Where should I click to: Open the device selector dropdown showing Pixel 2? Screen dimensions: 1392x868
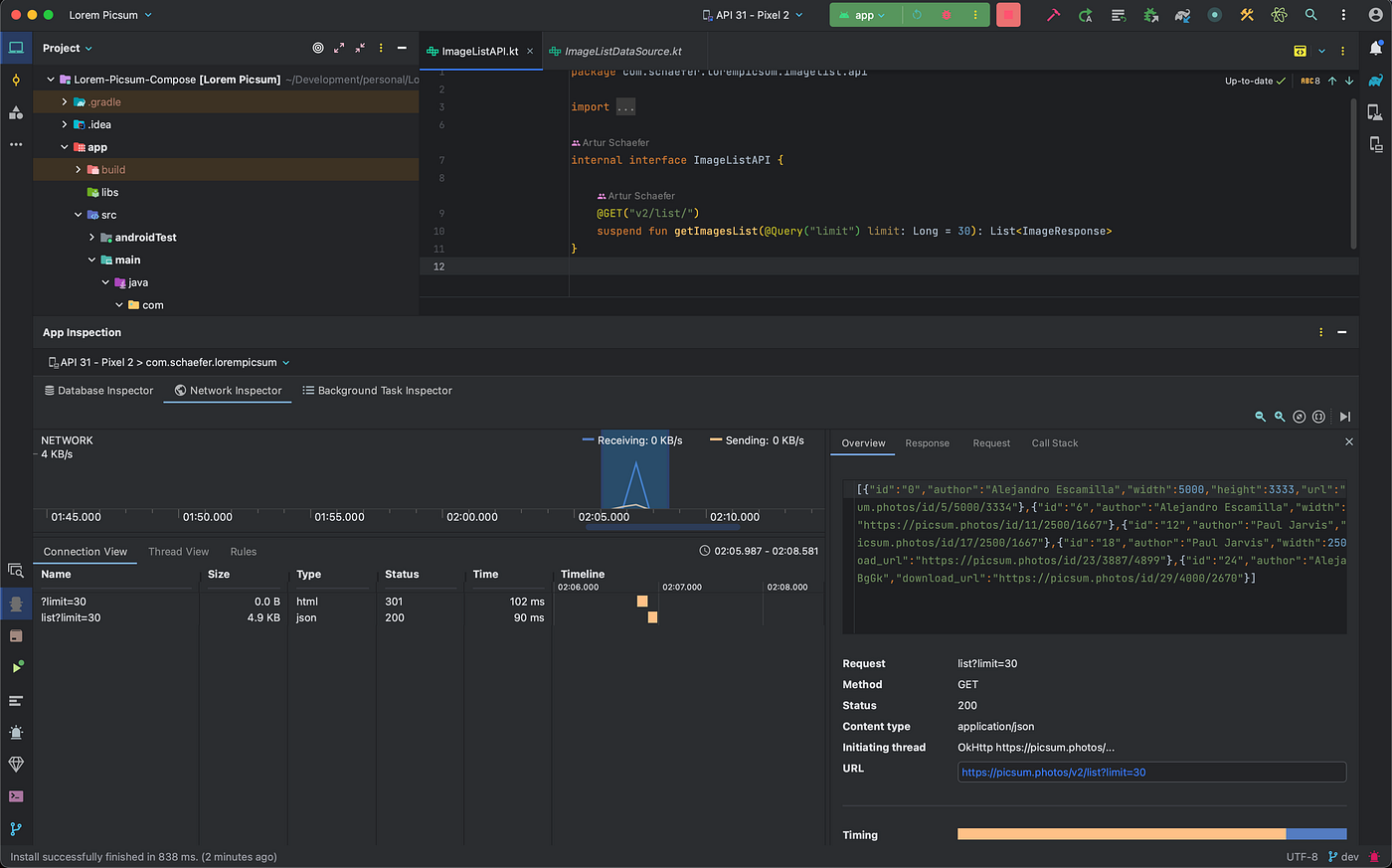(752, 14)
